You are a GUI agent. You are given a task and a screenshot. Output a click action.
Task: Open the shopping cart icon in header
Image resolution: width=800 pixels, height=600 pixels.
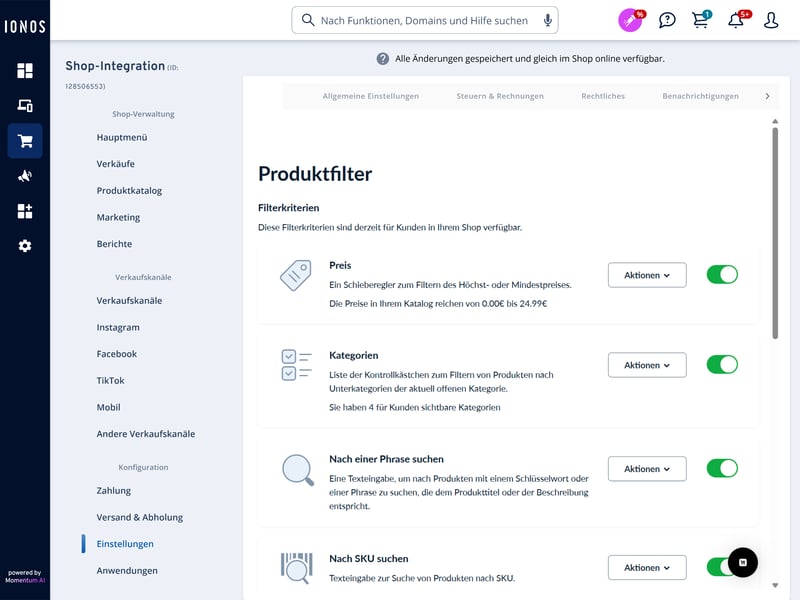(700, 20)
